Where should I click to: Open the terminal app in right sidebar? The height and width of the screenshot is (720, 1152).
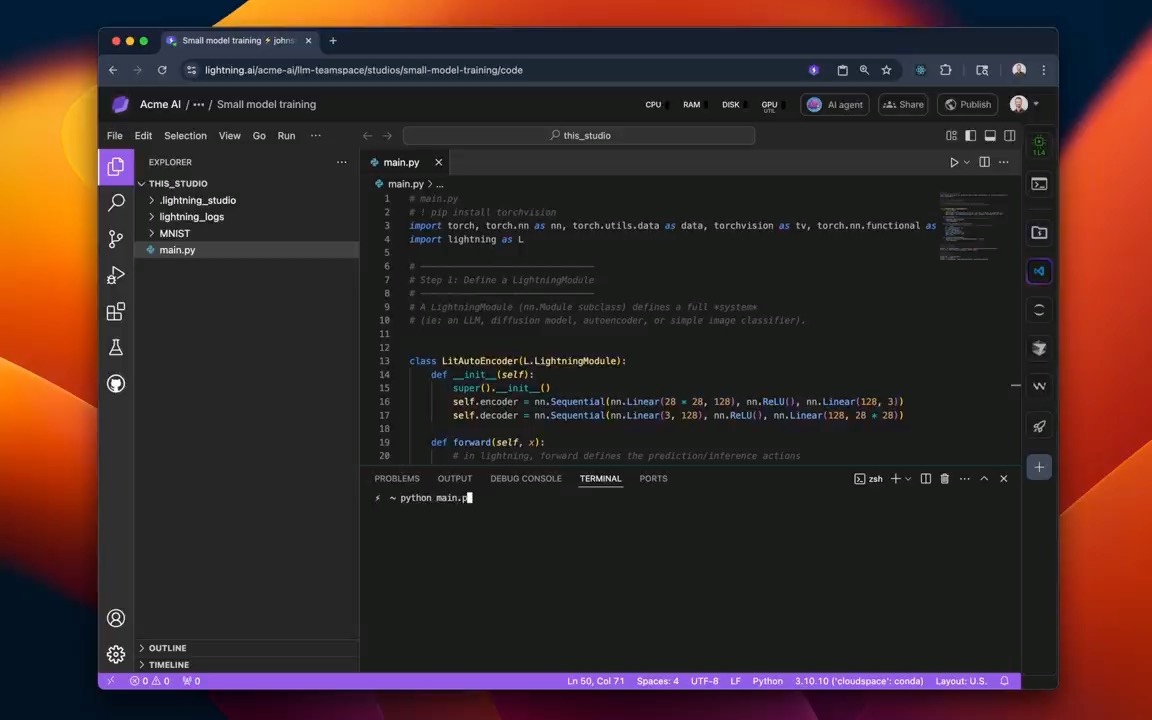[1039, 184]
